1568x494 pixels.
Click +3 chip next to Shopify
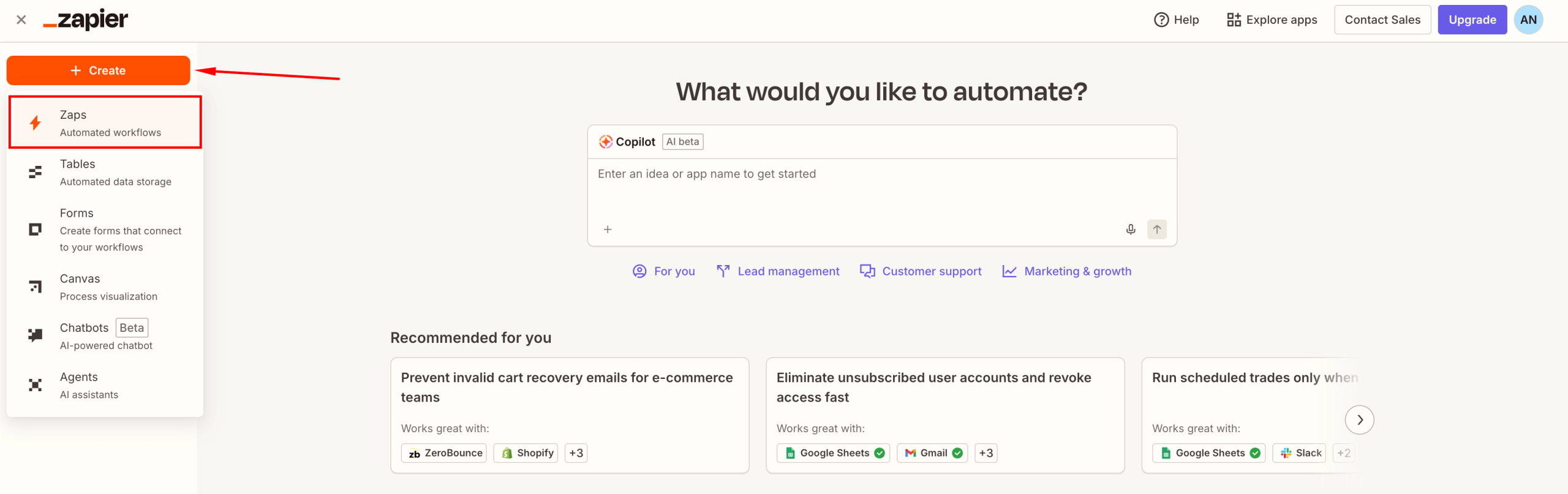click(x=576, y=453)
